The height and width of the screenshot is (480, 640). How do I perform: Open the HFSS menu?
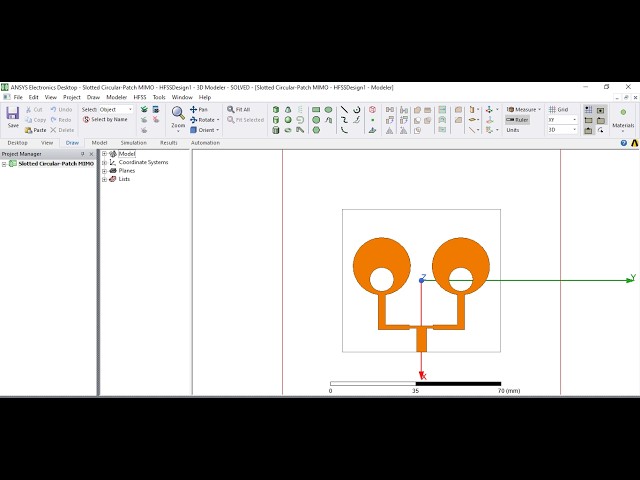click(x=140, y=97)
